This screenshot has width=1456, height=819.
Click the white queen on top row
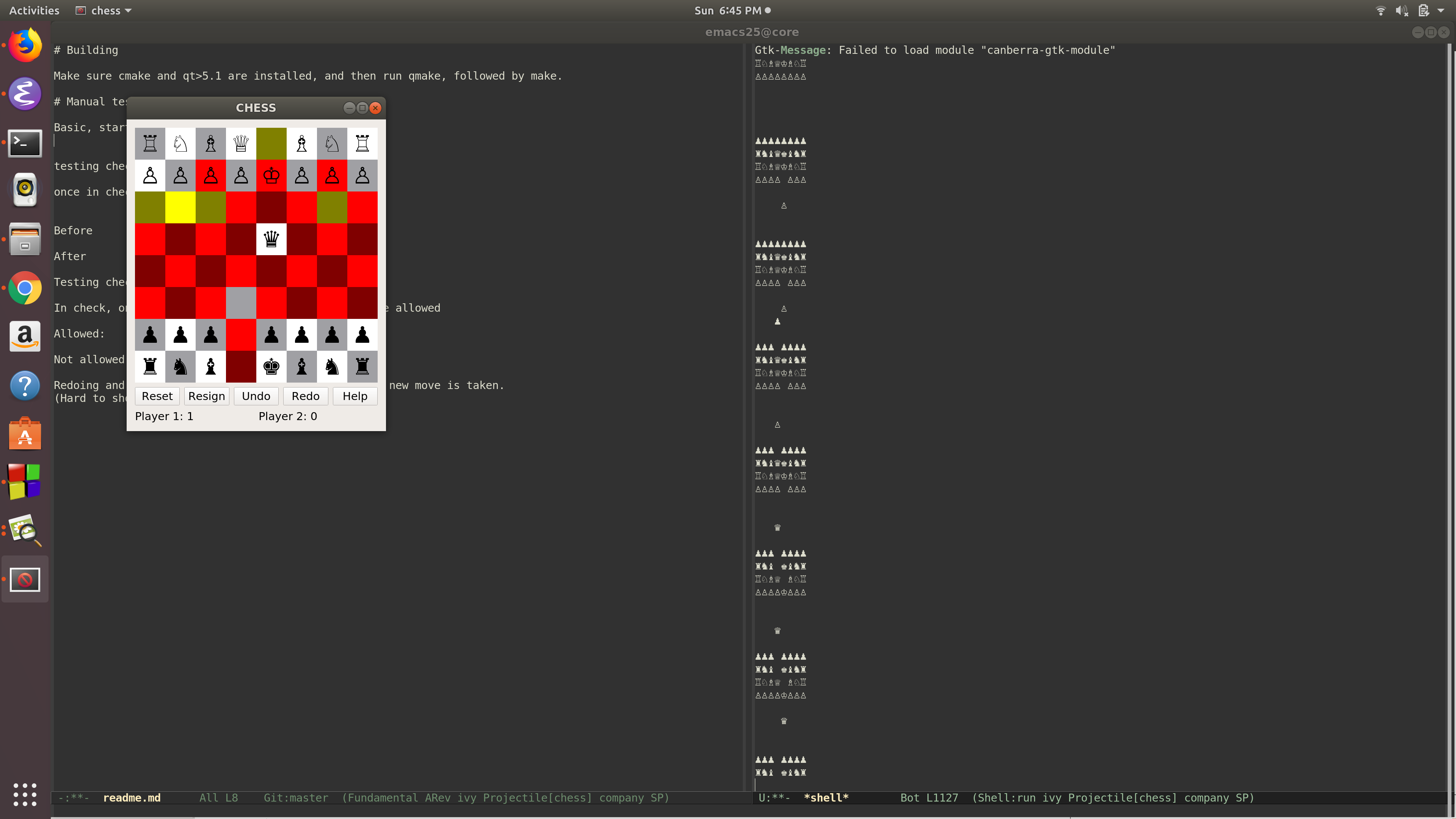pos(241,144)
